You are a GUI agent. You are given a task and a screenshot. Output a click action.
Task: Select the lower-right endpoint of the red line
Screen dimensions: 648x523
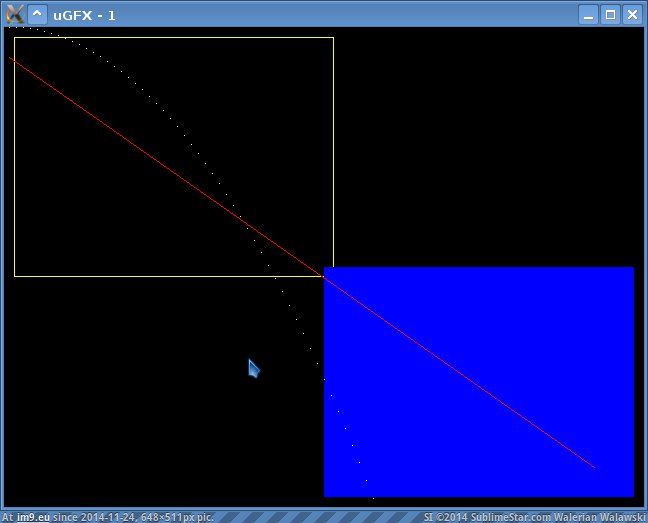(x=594, y=466)
